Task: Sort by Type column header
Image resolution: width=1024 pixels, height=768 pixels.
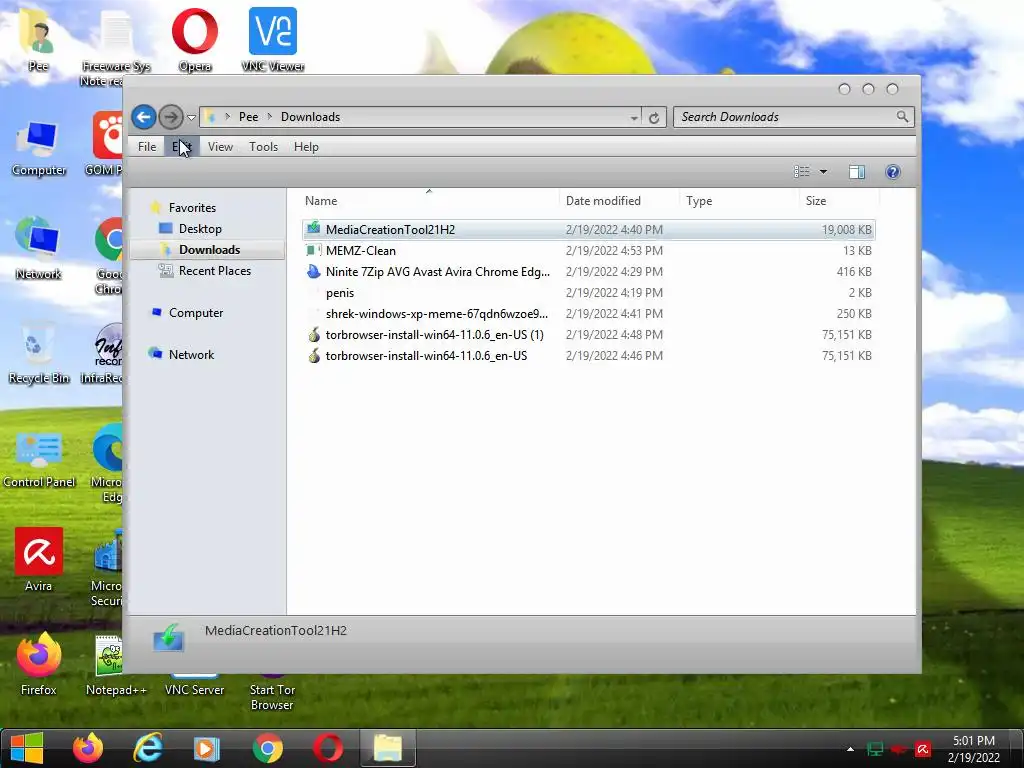Action: point(739,201)
